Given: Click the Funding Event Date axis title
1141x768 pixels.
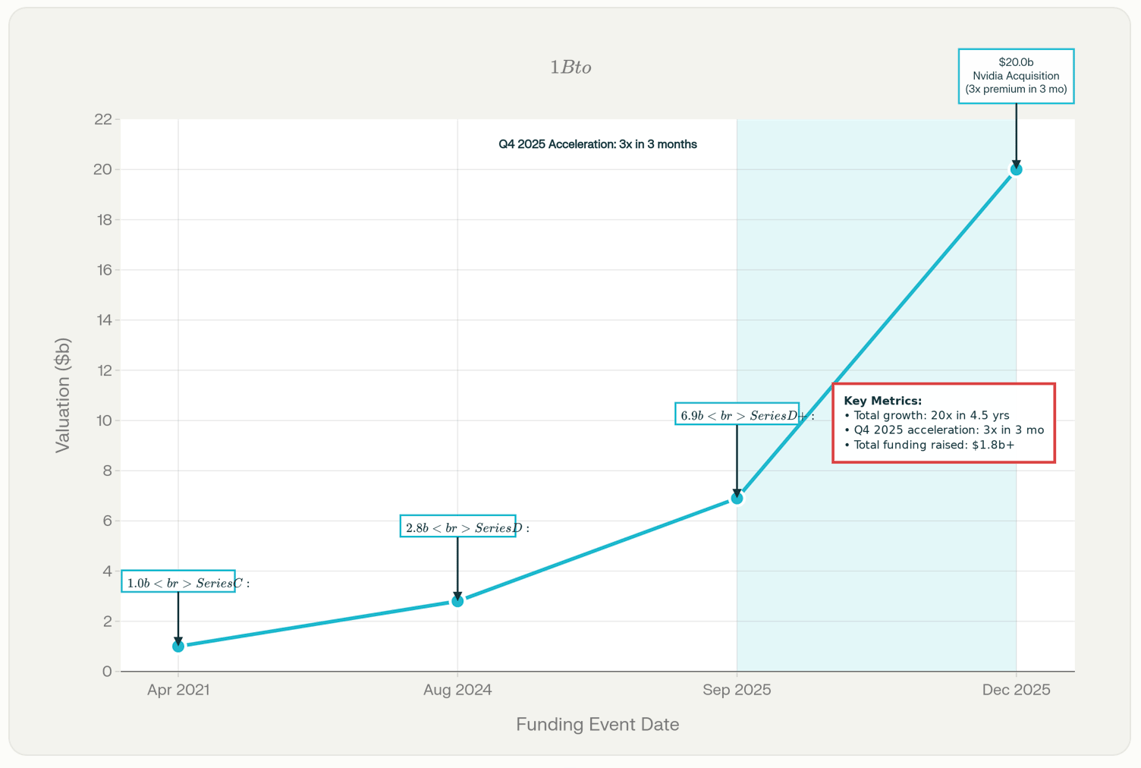Looking at the screenshot, I should coord(597,724).
